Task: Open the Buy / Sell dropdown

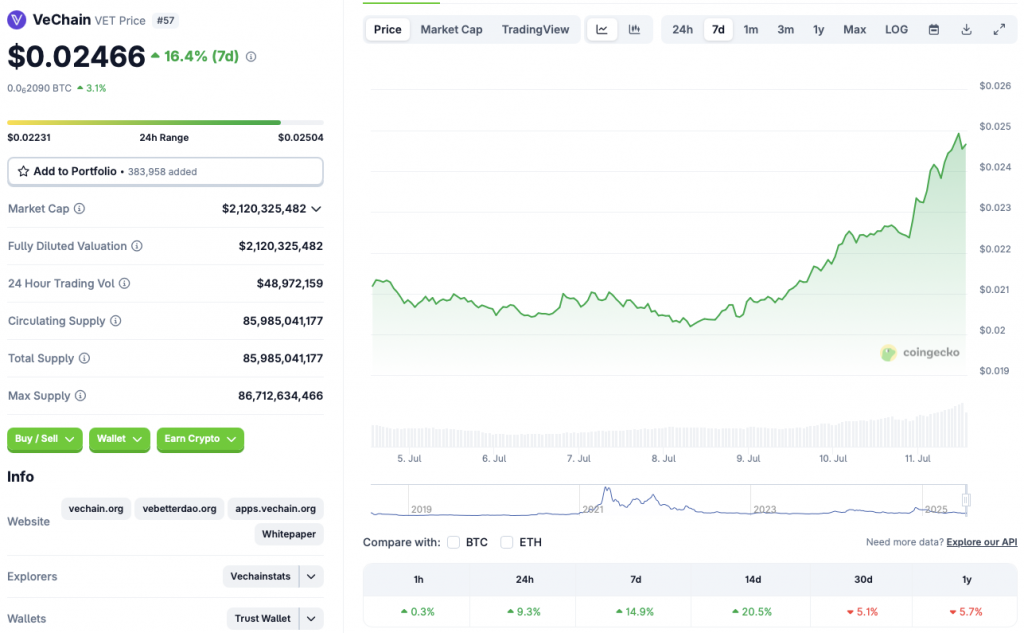Action: click(44, 439)
